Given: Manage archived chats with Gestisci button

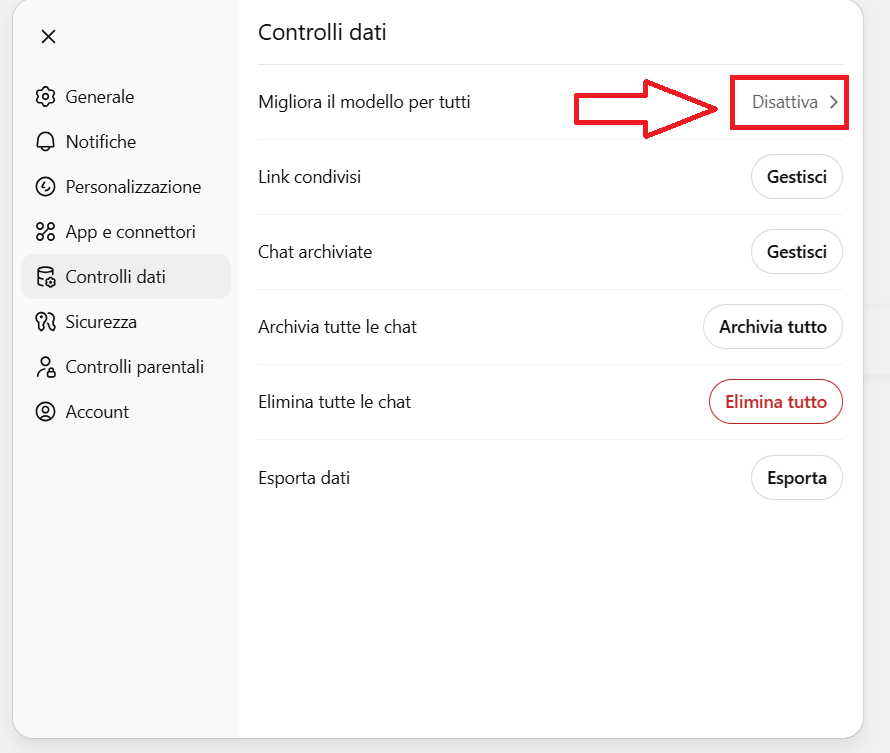Looking at the screenshot, I should (796, 252).
